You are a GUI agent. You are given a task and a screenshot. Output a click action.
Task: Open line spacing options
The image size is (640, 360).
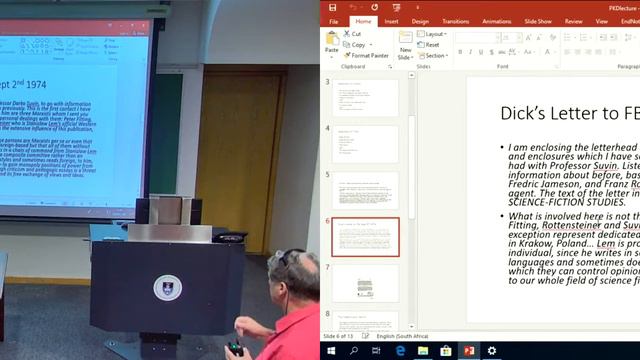coord(629,38)
